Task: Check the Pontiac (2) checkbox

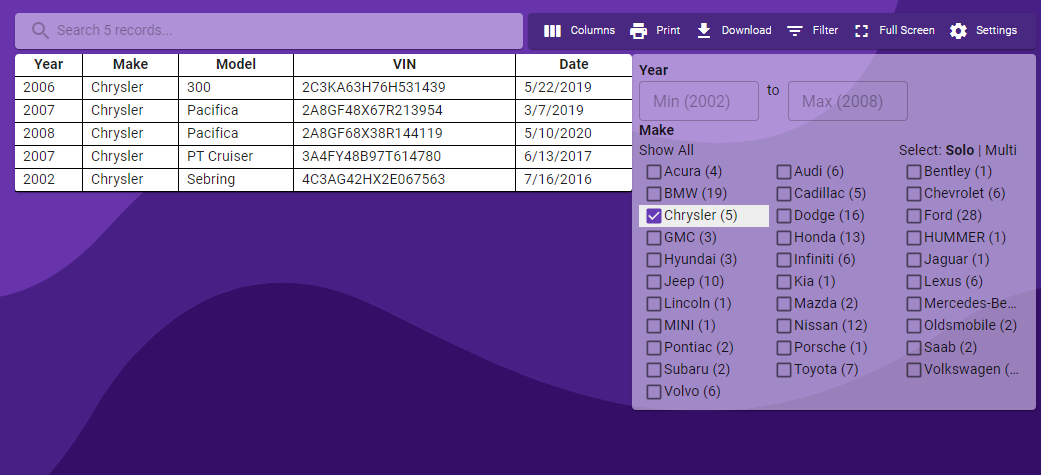Action: coord(654,347)
